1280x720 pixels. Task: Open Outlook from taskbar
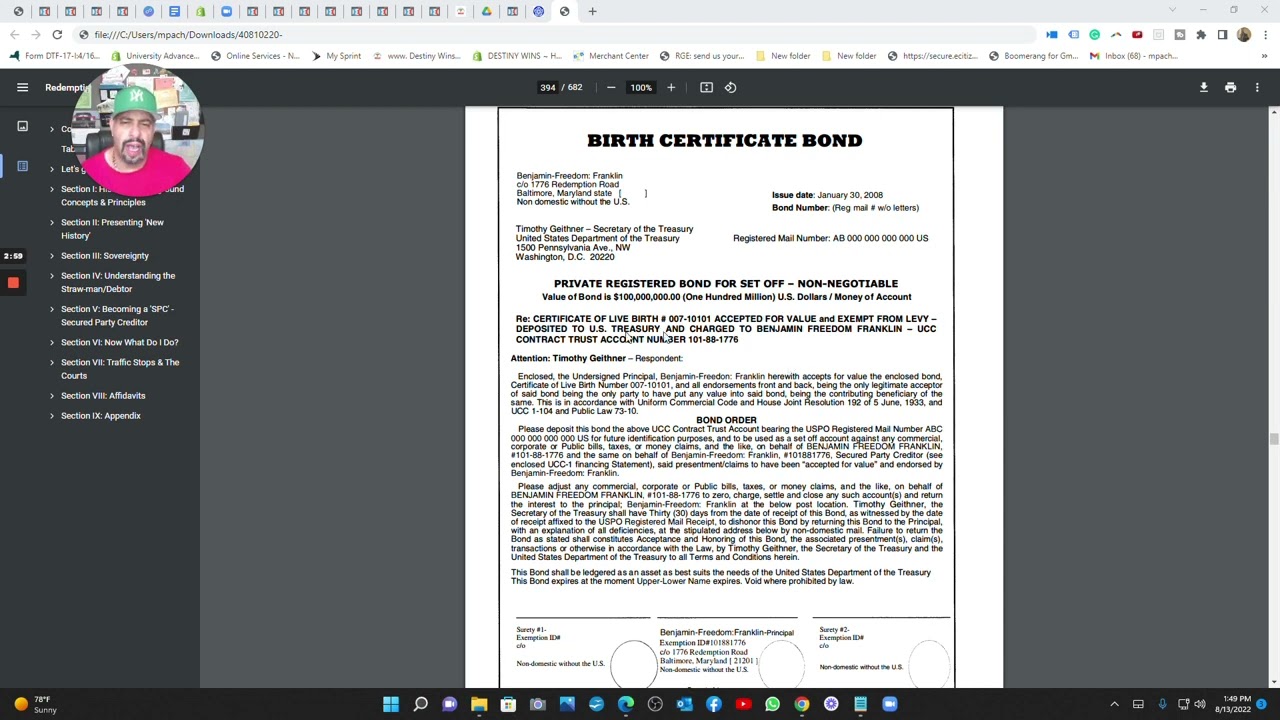684,704
